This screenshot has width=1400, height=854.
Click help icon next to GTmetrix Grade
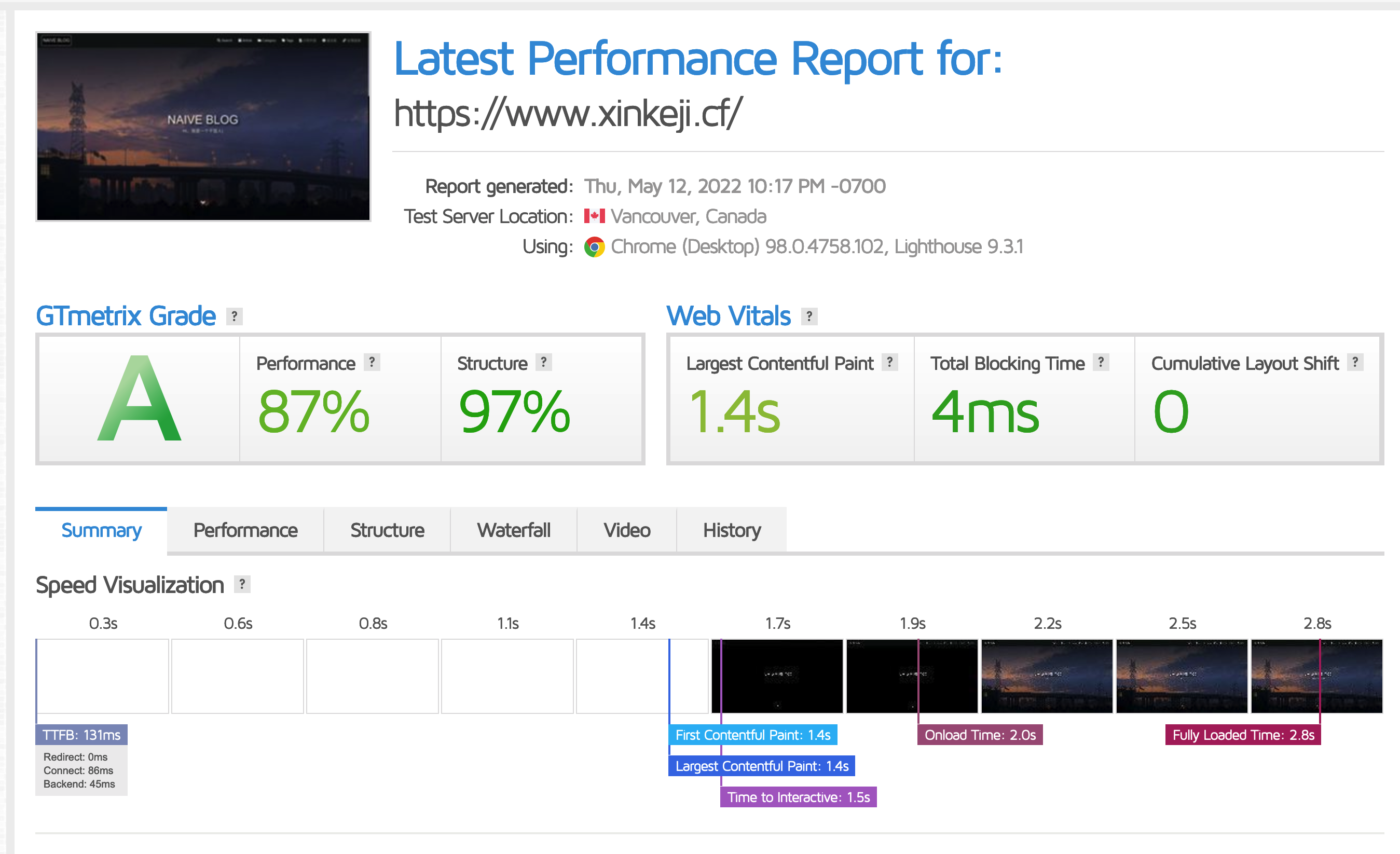[234, 316]
